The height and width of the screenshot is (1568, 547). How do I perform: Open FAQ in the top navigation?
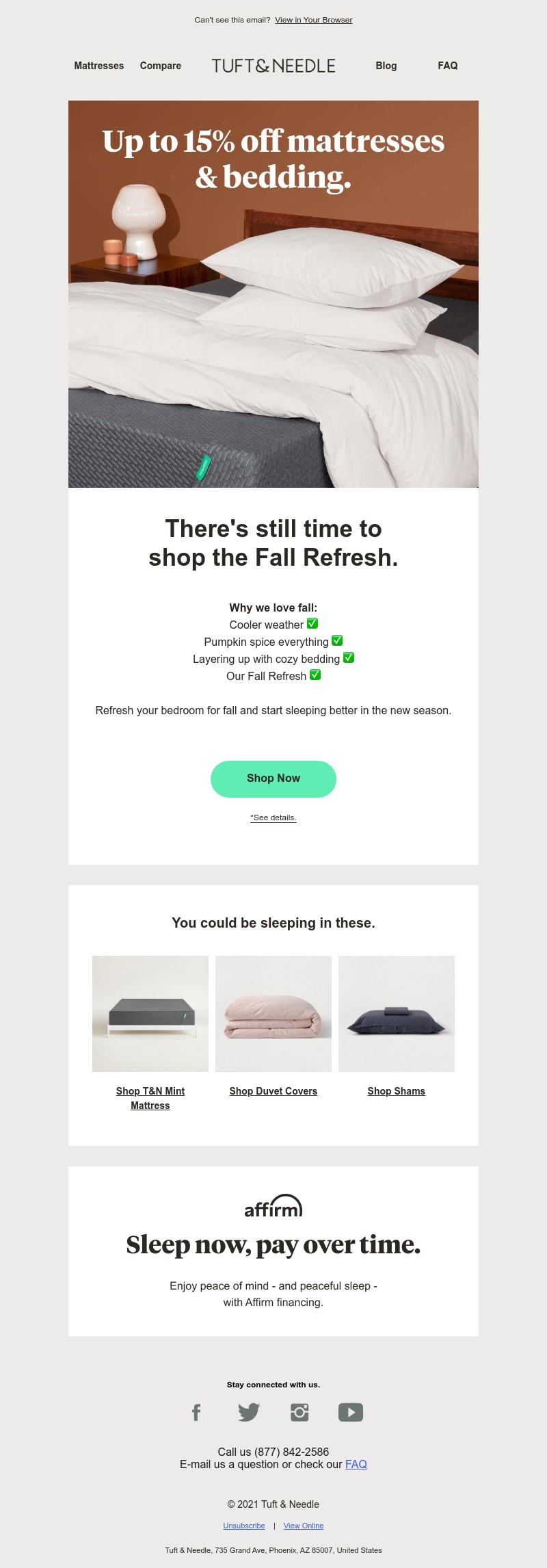[448, 66]
